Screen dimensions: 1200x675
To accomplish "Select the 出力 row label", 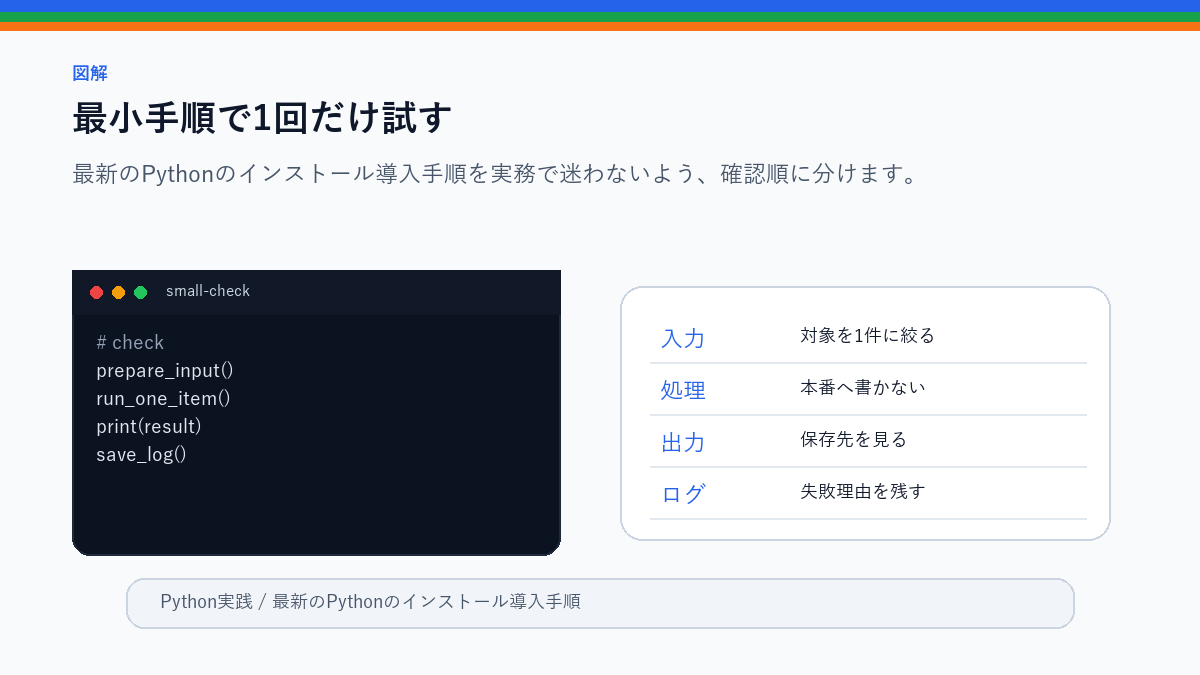I will (683, 442).
